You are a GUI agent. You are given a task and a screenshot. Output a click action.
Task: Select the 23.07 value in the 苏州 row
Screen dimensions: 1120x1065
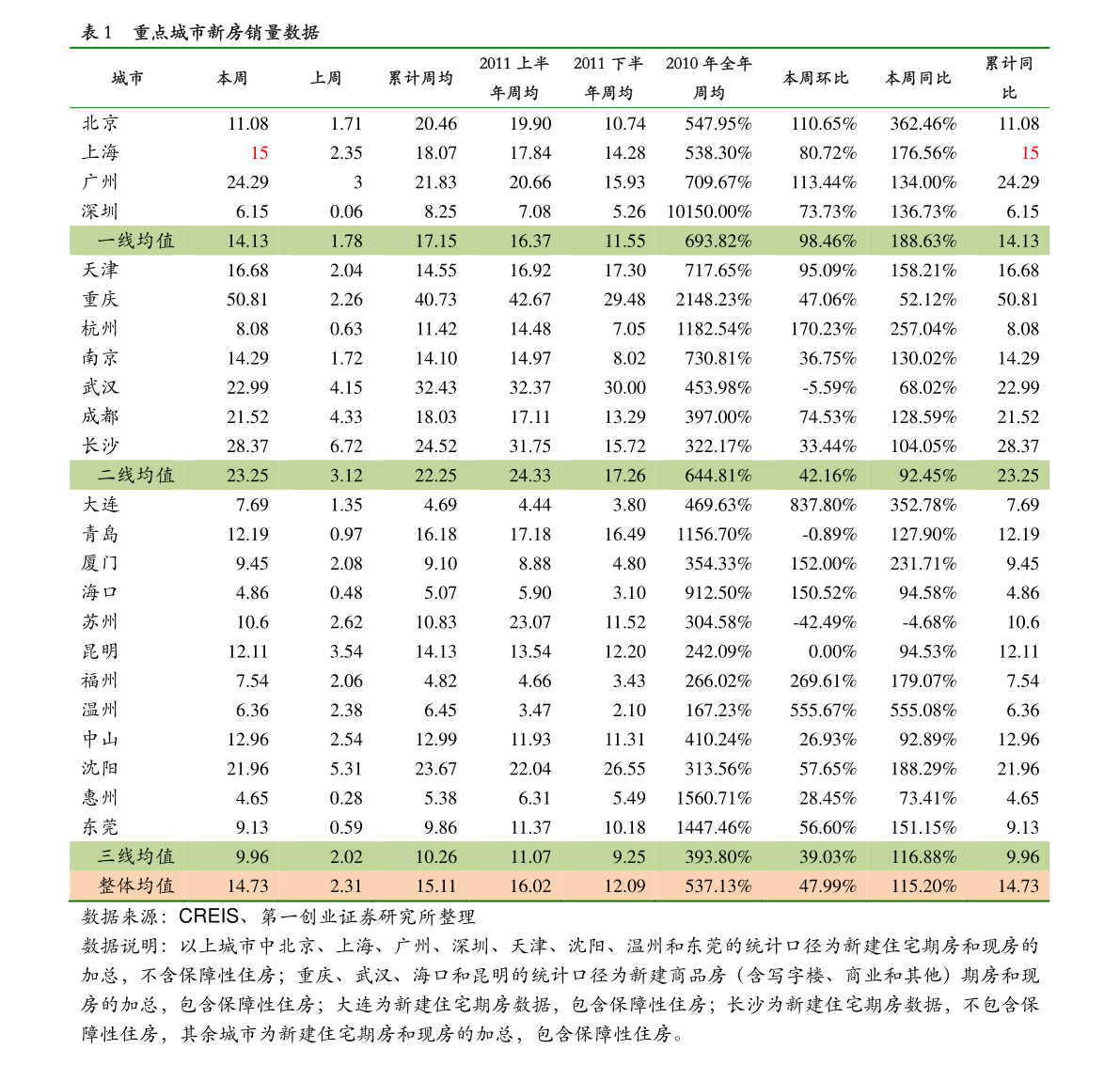530,622
